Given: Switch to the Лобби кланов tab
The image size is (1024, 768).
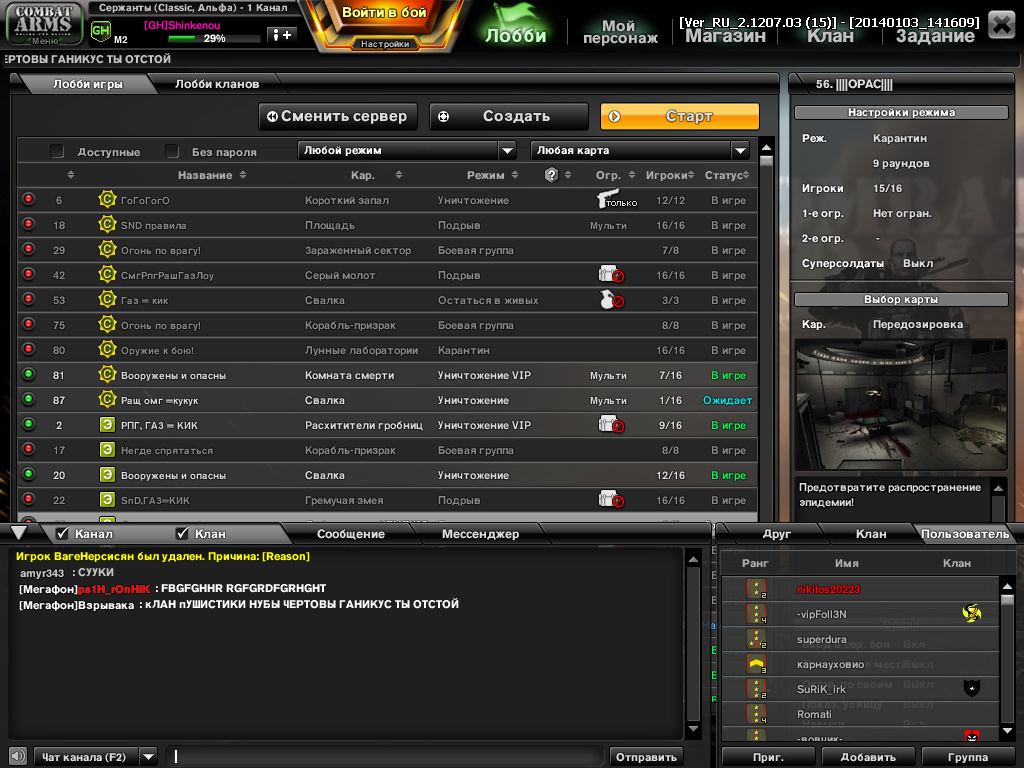Looking at the screenshot, I should click(x=217, y=84).
